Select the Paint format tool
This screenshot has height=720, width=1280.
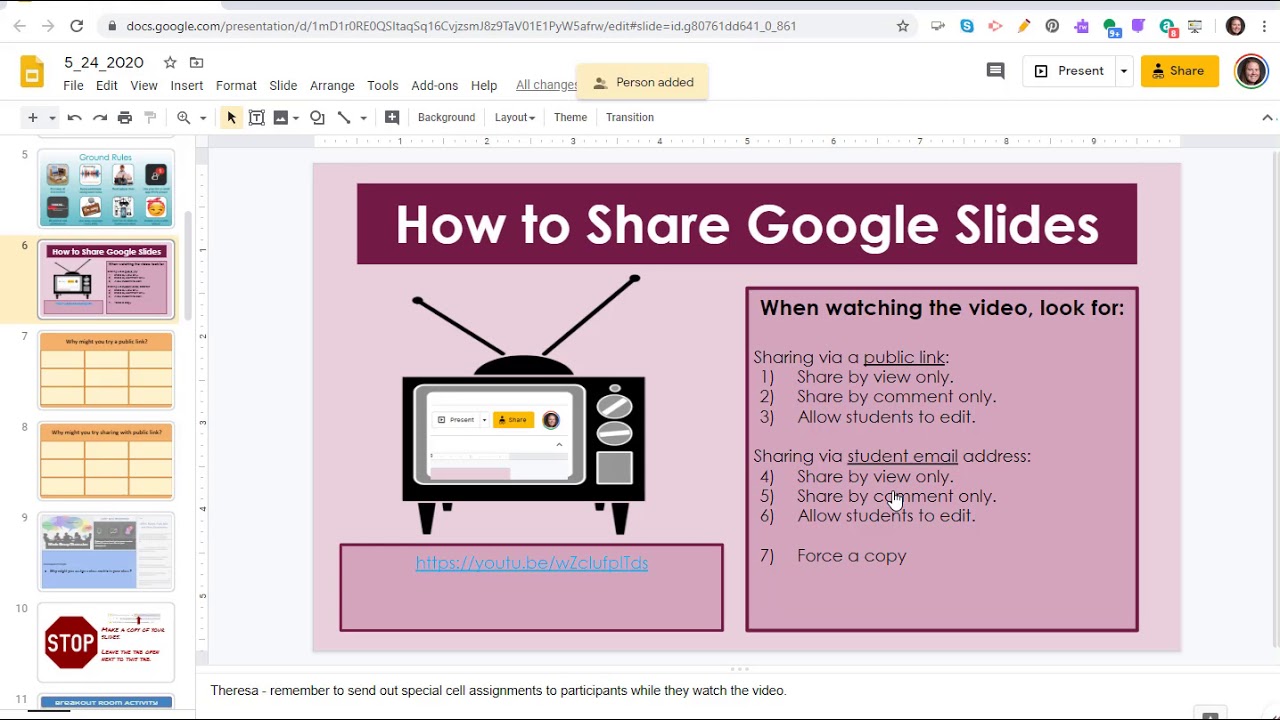coord(151,117)
